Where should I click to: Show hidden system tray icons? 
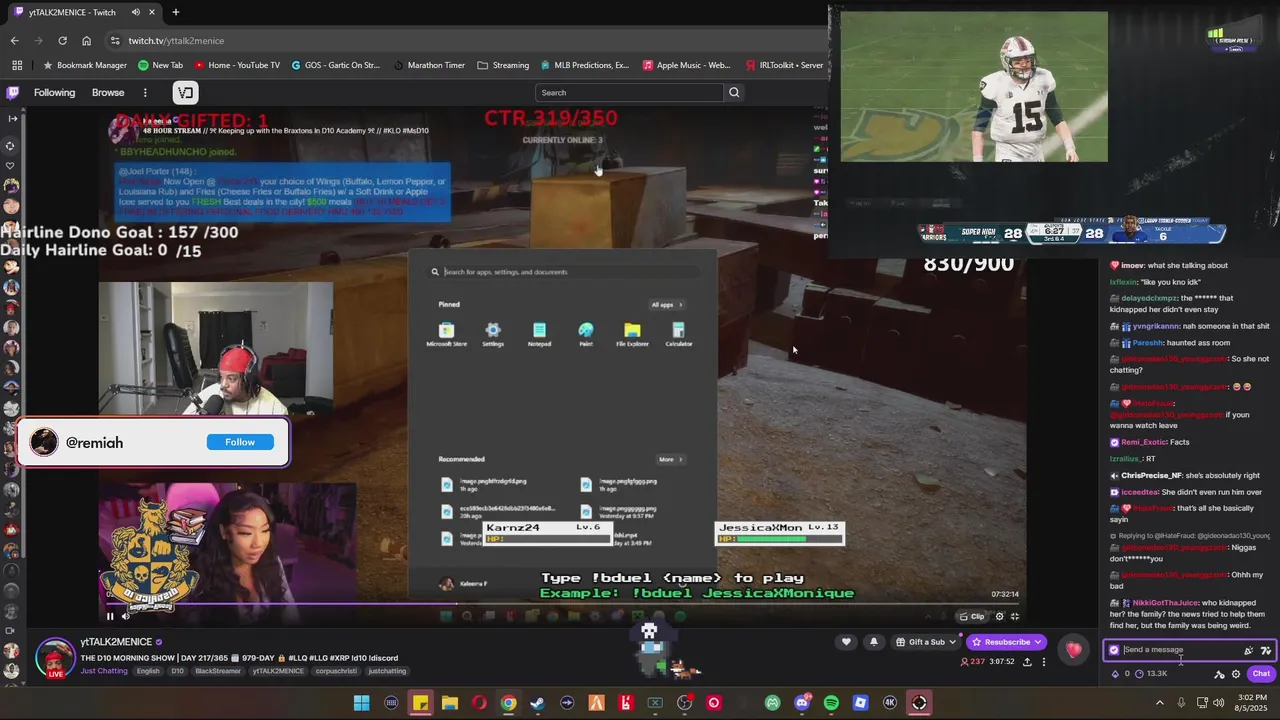[1160, 703]
